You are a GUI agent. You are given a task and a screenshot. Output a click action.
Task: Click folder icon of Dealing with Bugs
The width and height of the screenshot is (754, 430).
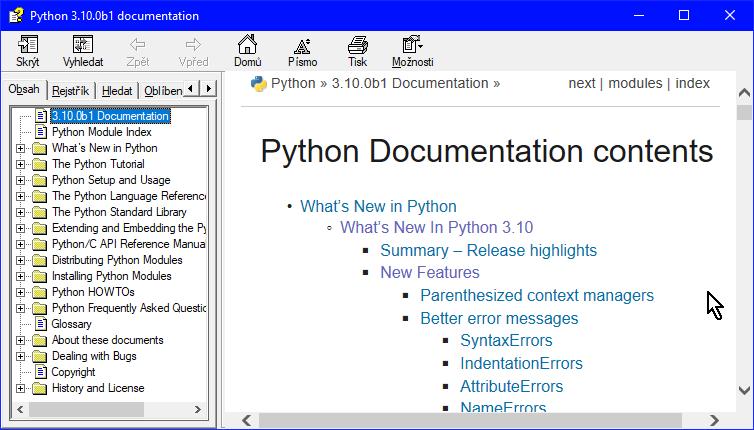click(39, 356)
